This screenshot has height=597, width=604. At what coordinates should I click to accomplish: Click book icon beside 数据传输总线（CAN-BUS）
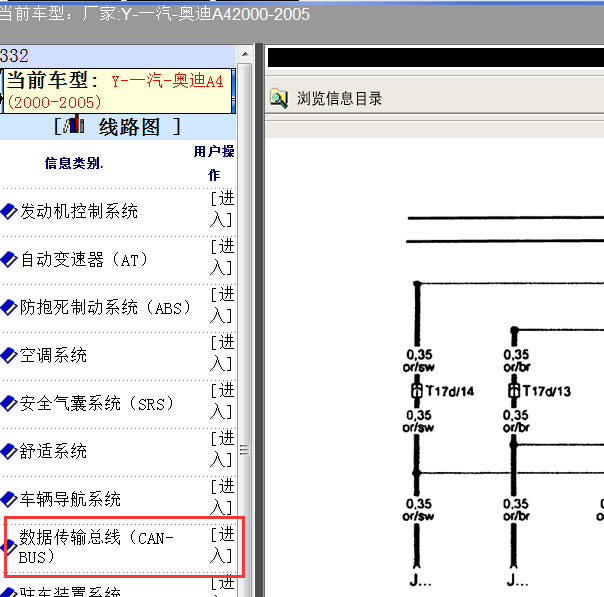click(x=9, y=547)
